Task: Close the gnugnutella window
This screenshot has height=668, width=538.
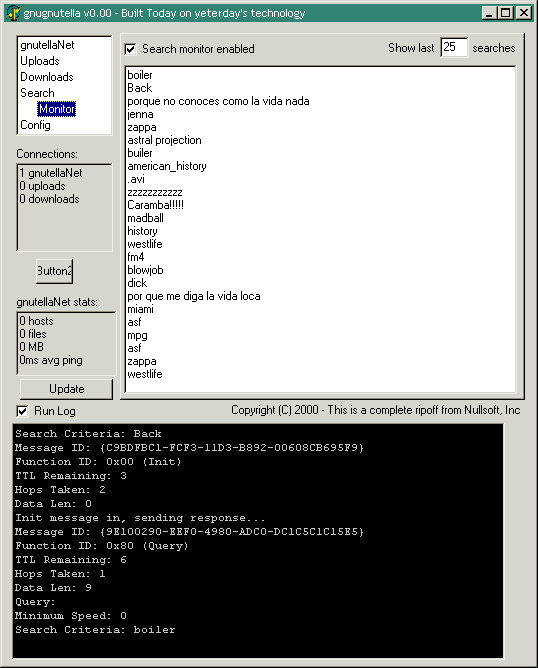Action: pyautogui.click(x=524, y=13)
